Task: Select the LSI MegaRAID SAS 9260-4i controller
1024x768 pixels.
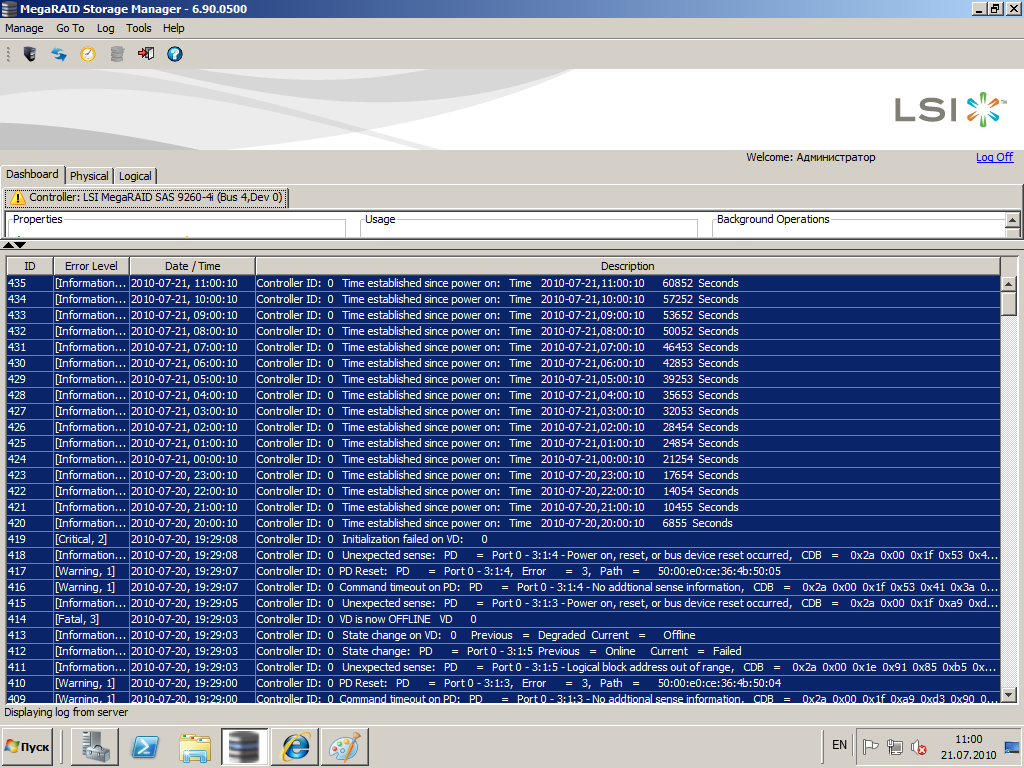Action: 146,198
